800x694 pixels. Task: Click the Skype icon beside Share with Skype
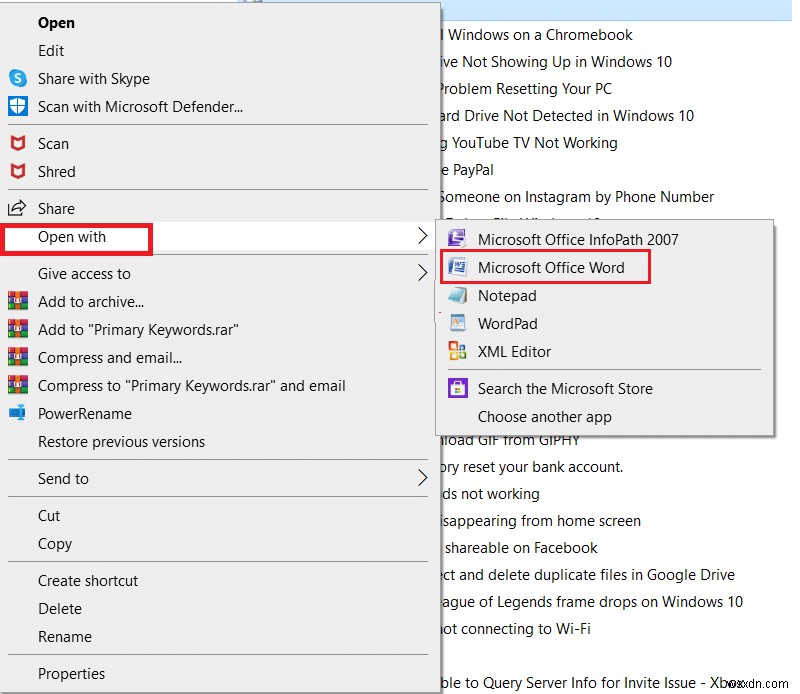click(x=18, y=79)
